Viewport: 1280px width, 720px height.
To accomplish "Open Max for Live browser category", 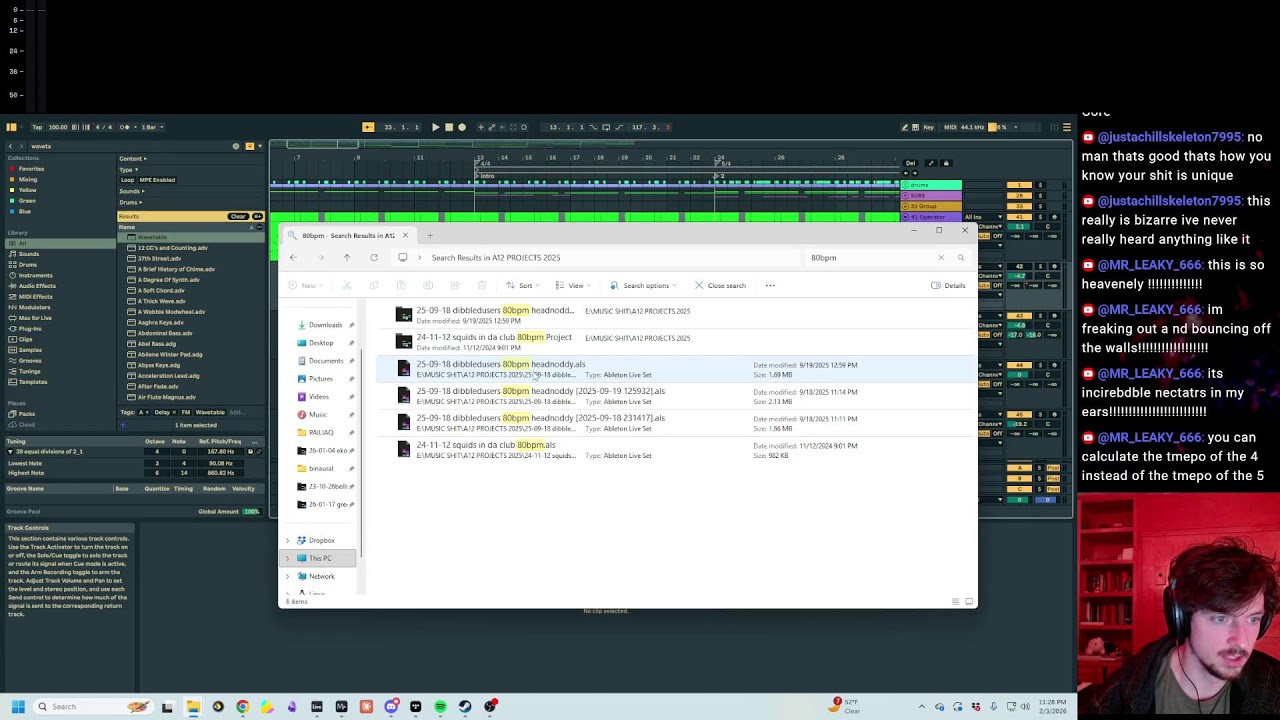I will click(x=34, y=318).
